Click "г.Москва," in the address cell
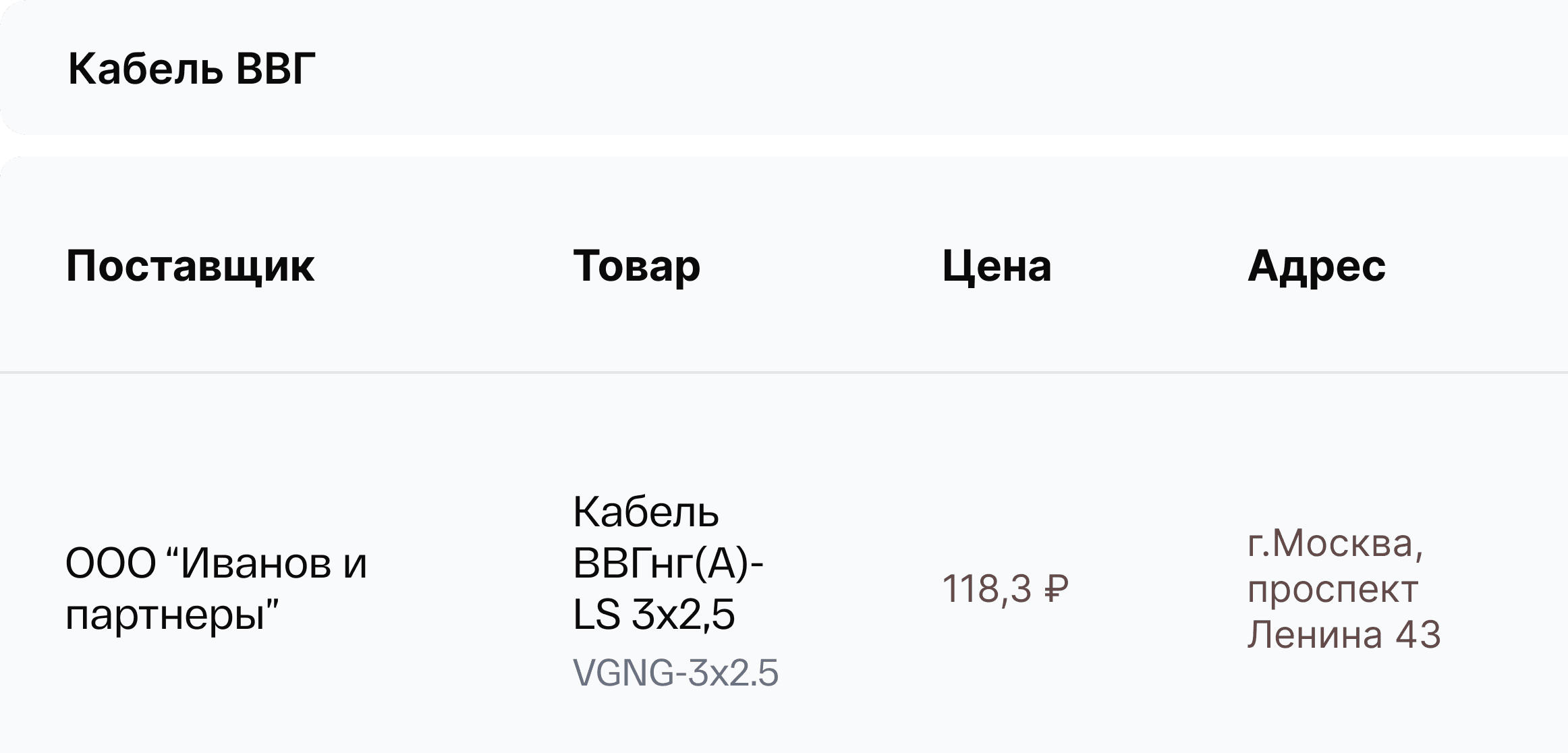Screen dimensions: 1568x753 tap(1335, 543)
